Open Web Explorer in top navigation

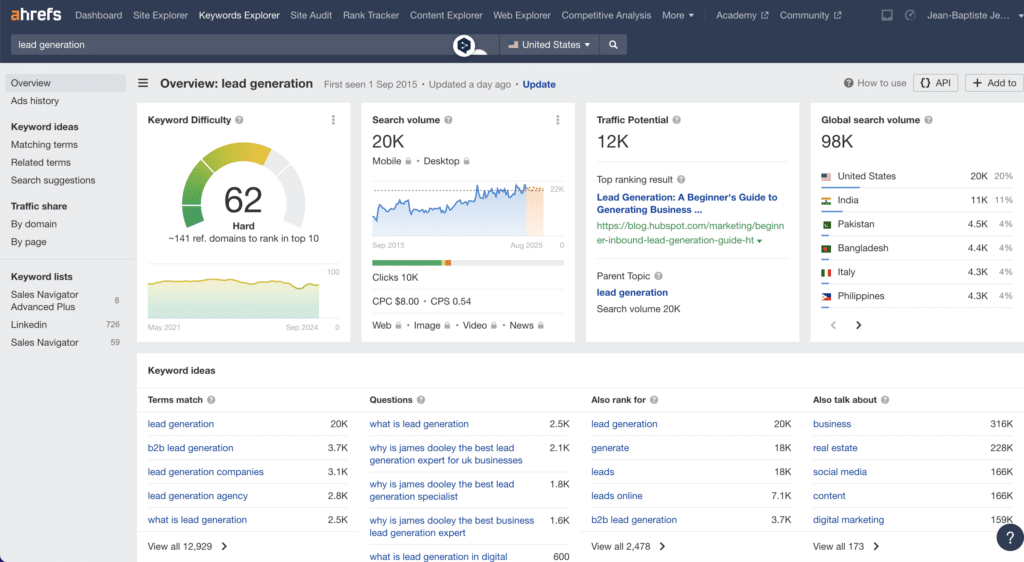click(522, 15)
